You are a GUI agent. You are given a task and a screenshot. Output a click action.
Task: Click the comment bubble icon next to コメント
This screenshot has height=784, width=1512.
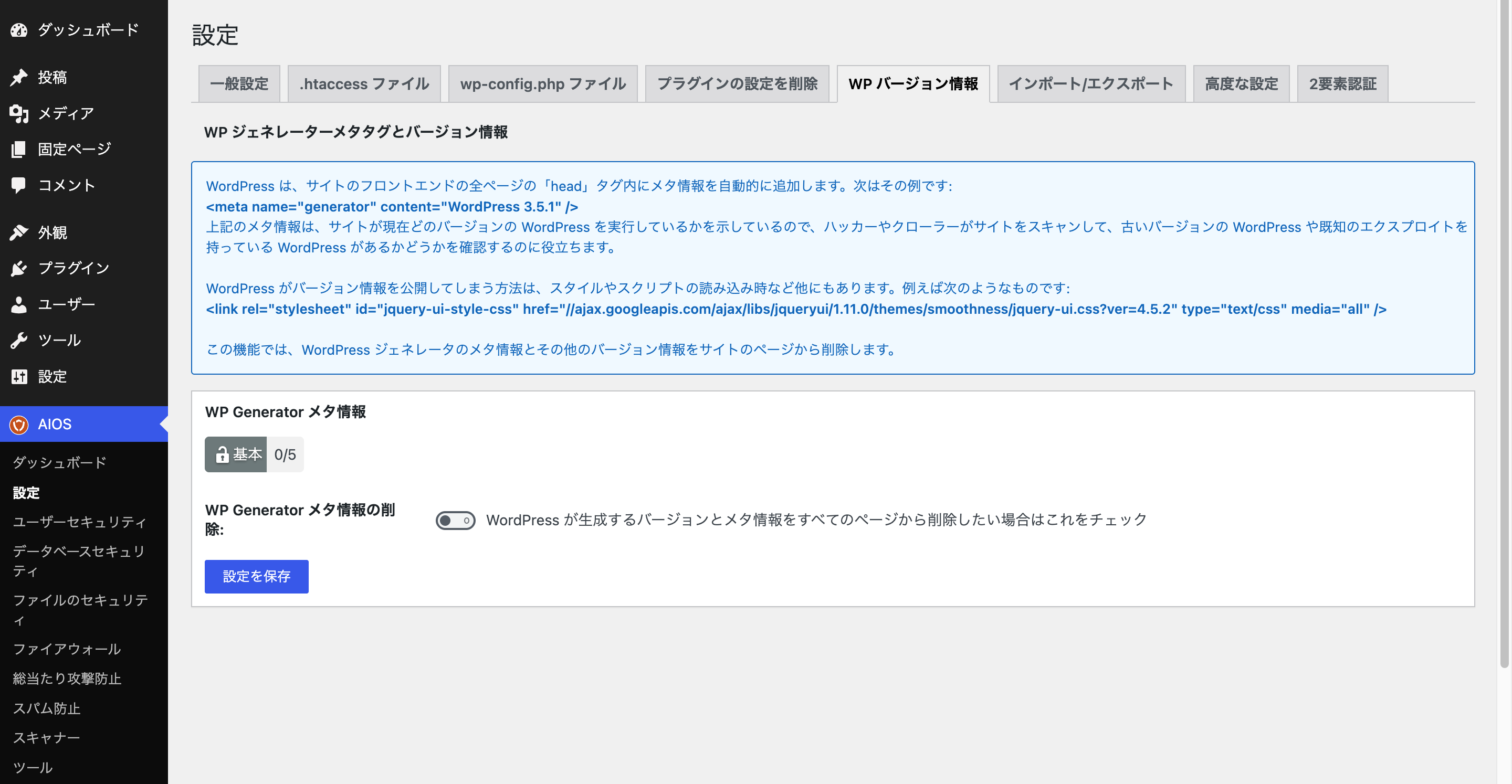pos(19,185)
